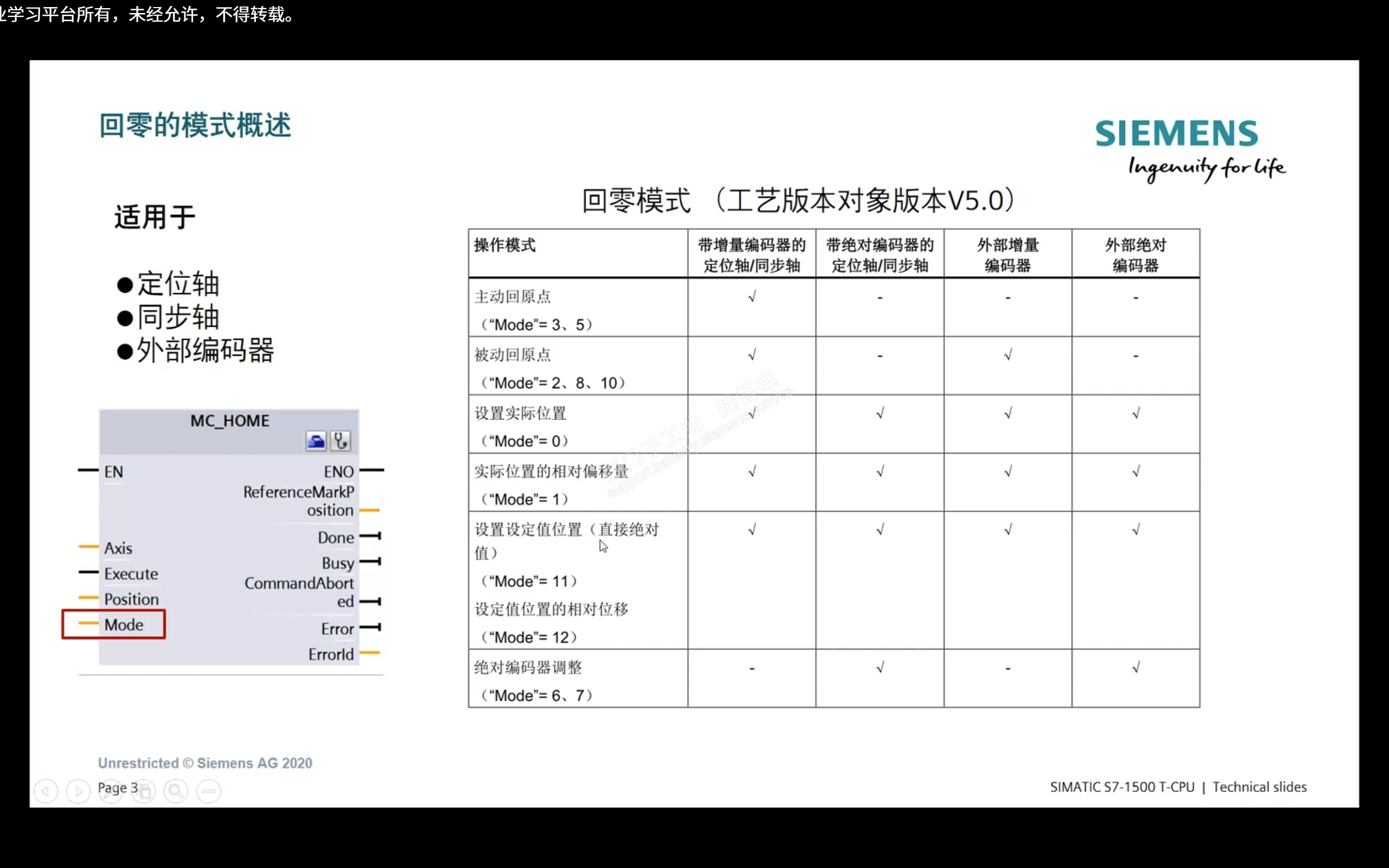Click the MC_HOME block title
The height and width of the screenshot is (868, 1389).
click(x=230, y=421)
